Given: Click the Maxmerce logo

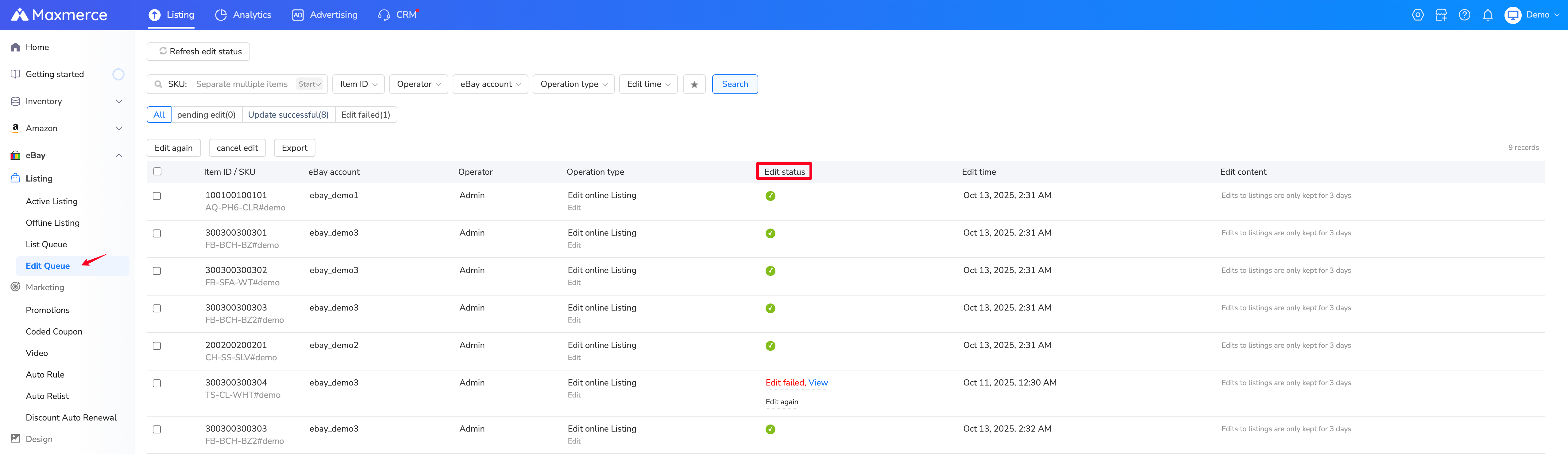Looking at the screenshot, I should [x=59, y=15].
